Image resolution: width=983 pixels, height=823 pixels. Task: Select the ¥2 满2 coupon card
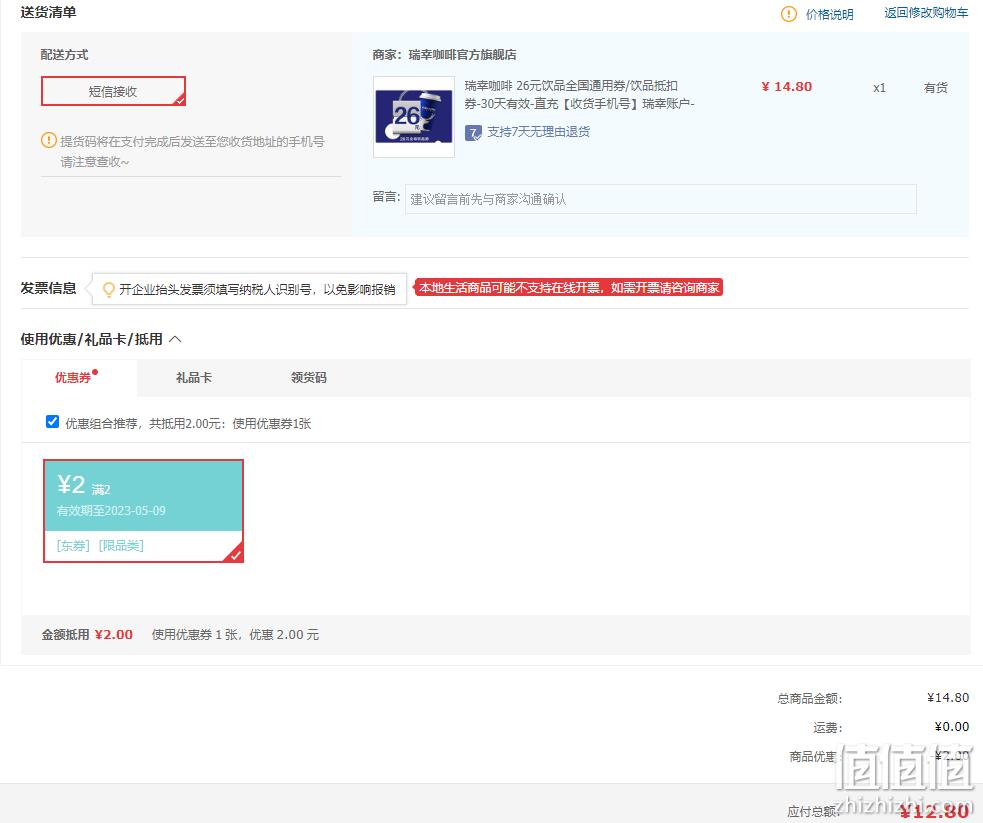[144, 511]
